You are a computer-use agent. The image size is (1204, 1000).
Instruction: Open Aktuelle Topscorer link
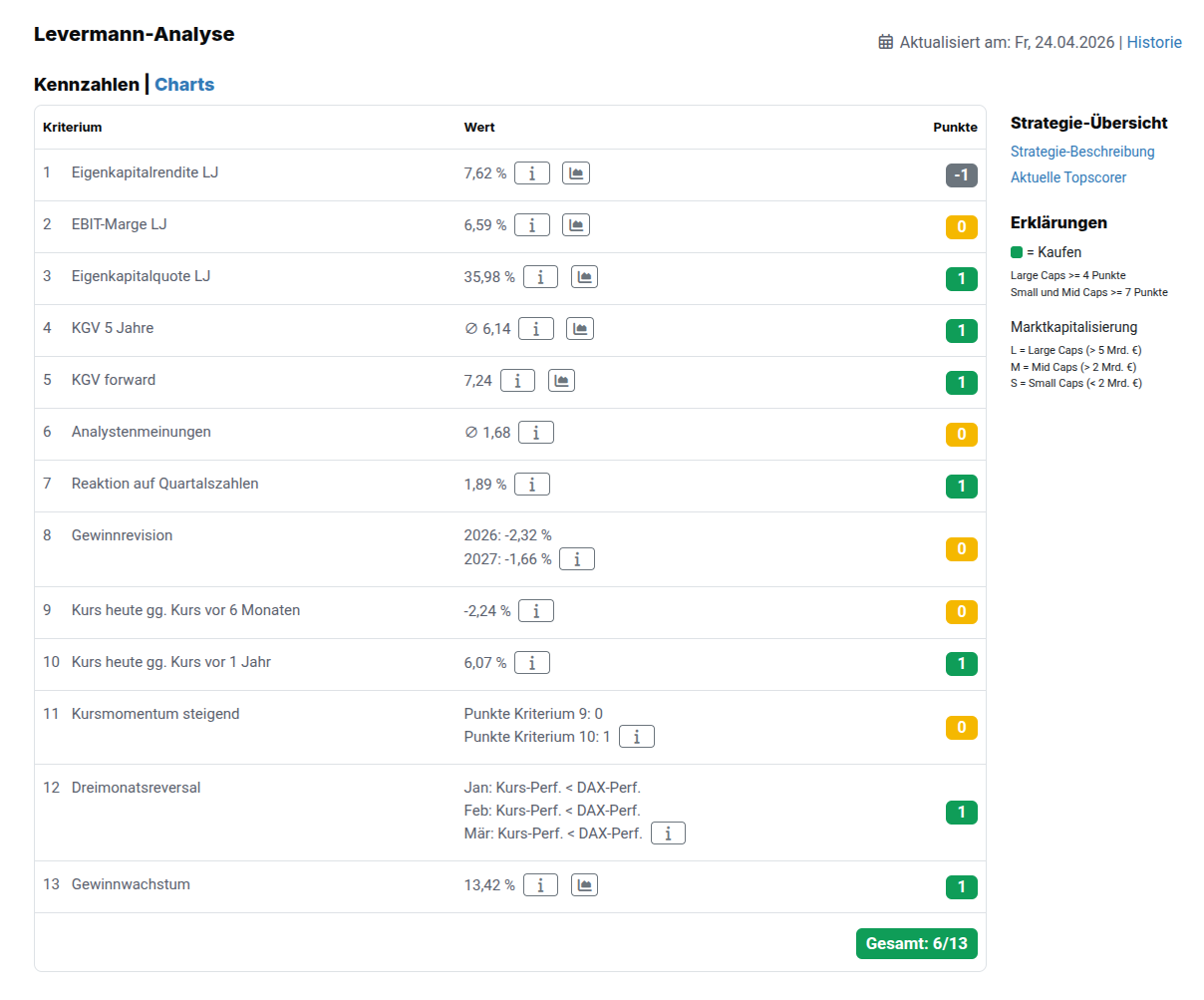point(1068,177)
